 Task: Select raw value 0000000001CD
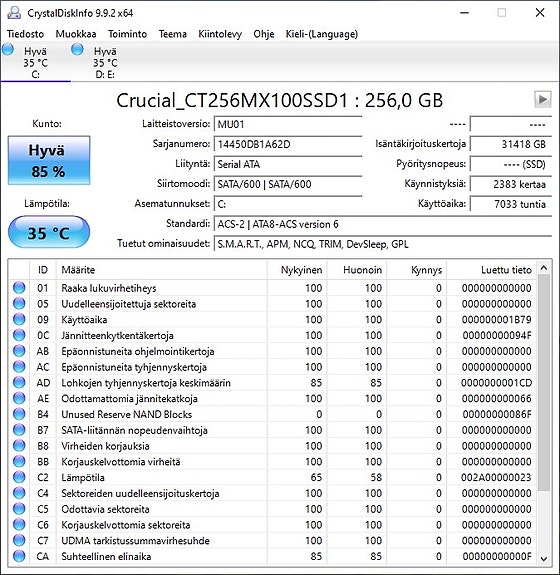point(497,383)
